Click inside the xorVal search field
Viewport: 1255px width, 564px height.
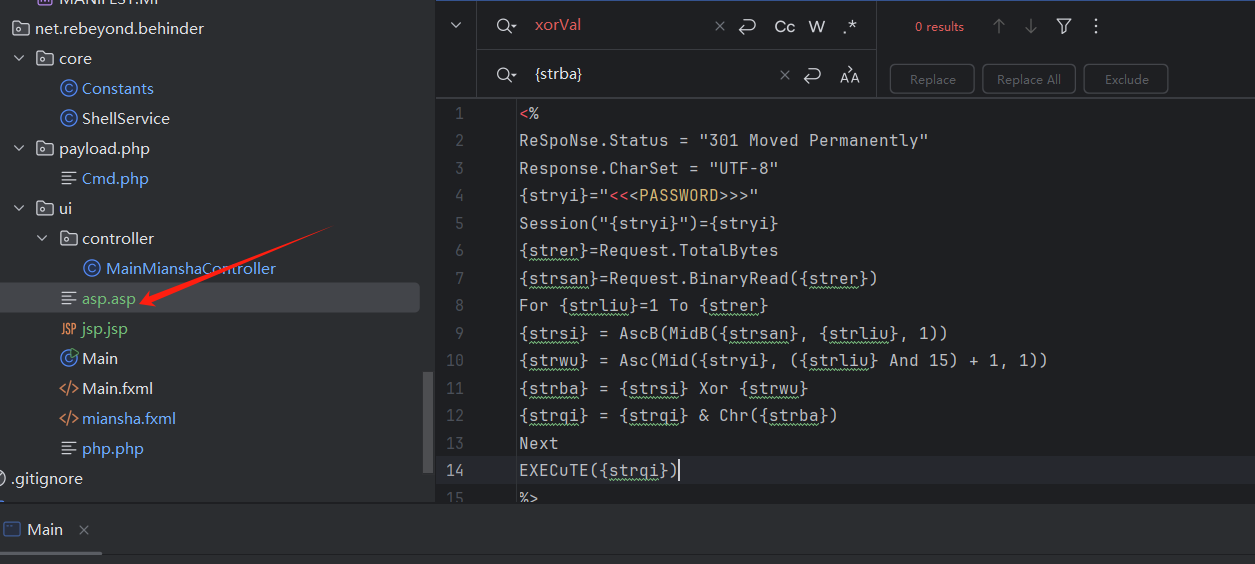[620, 26]
